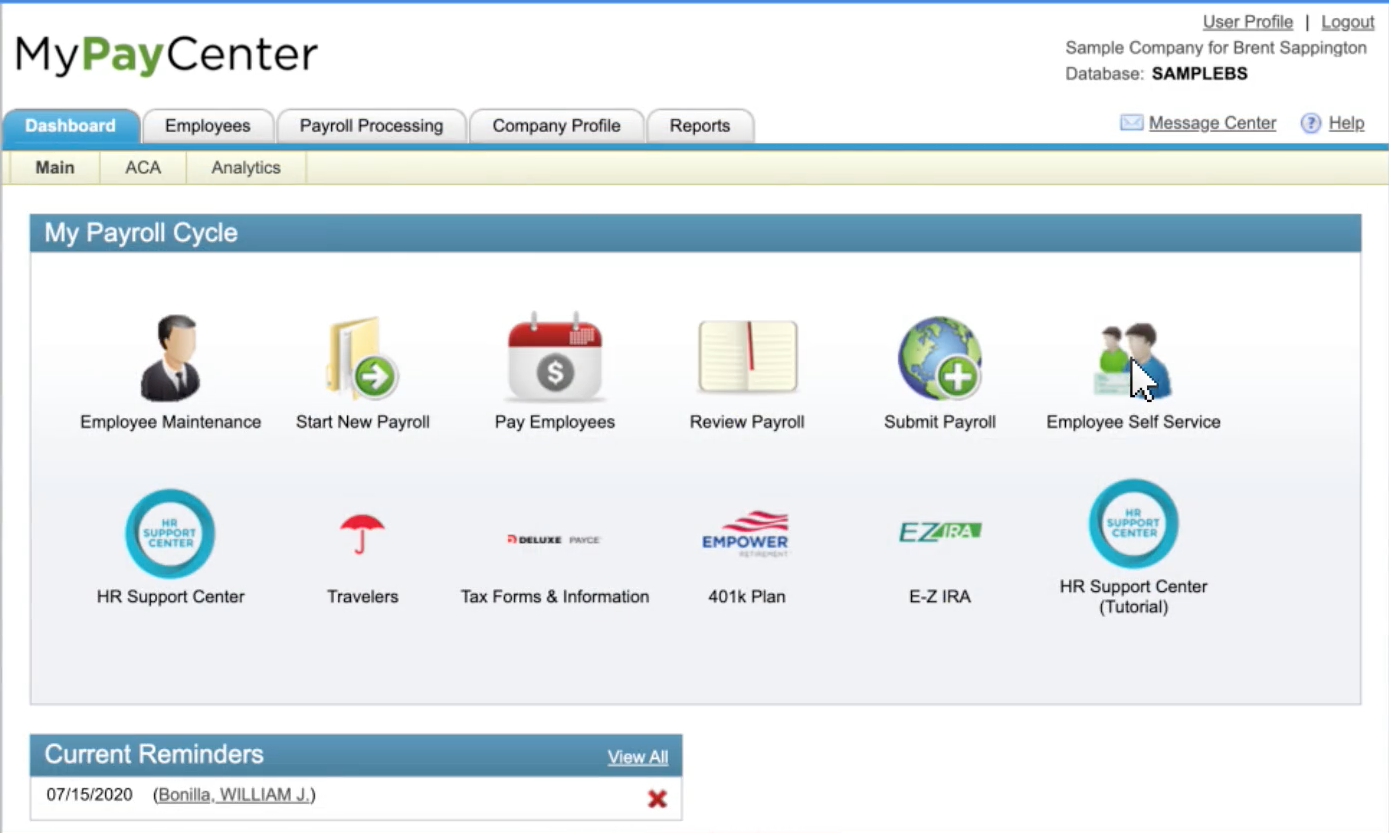Click the Start New Payroll label
This screenshot has height=833, width=1389.
(362, 422)
